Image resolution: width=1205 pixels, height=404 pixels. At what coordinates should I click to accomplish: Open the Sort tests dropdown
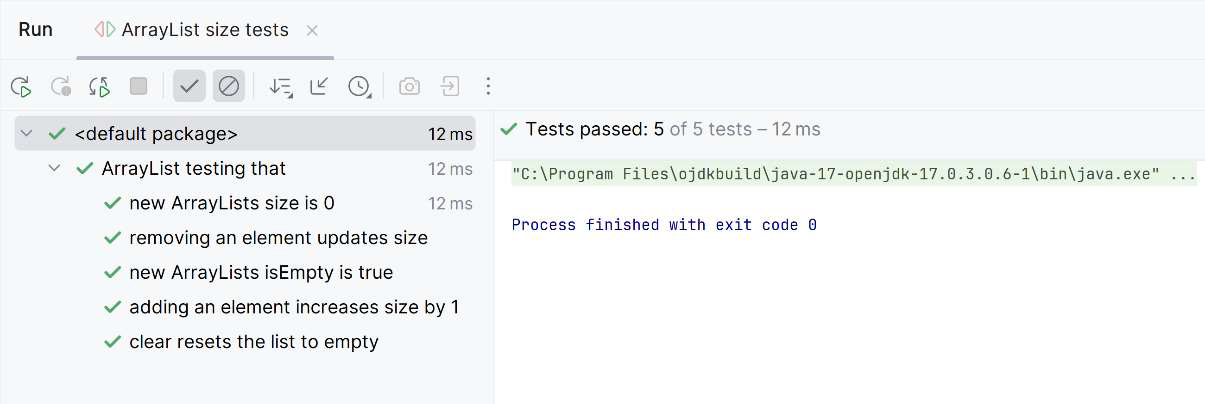pyautogui.click(x=281, y=87)
